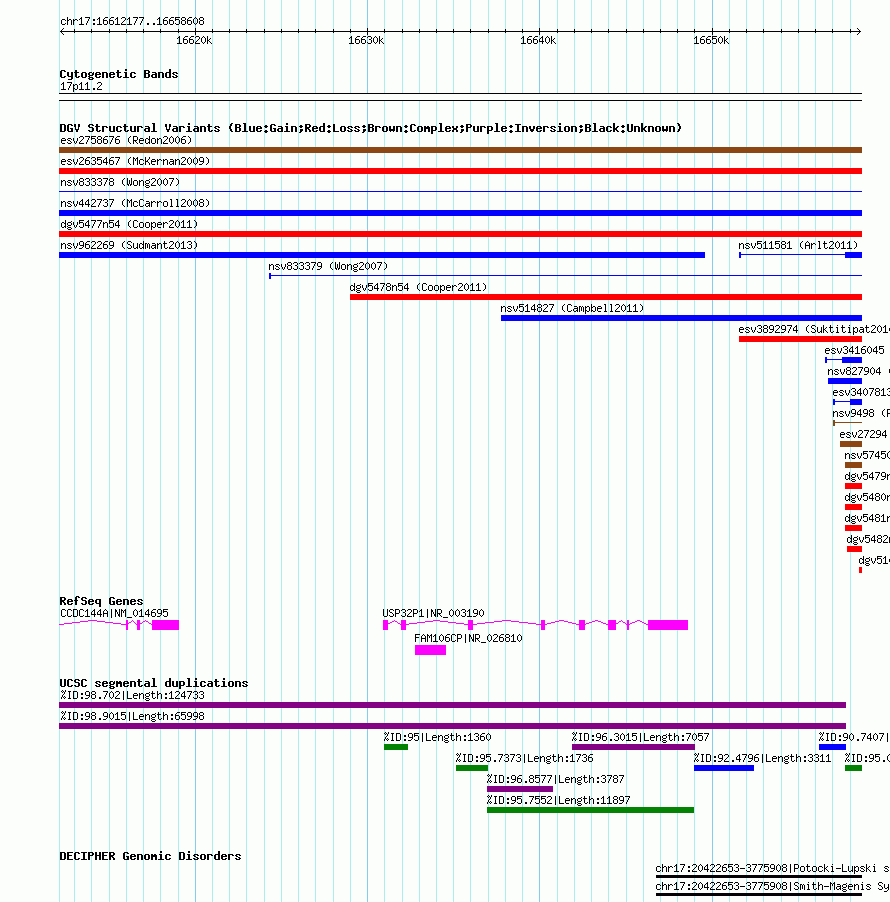Click the %ID:96.3015|Length:7057 duplication label

[640, 737]
